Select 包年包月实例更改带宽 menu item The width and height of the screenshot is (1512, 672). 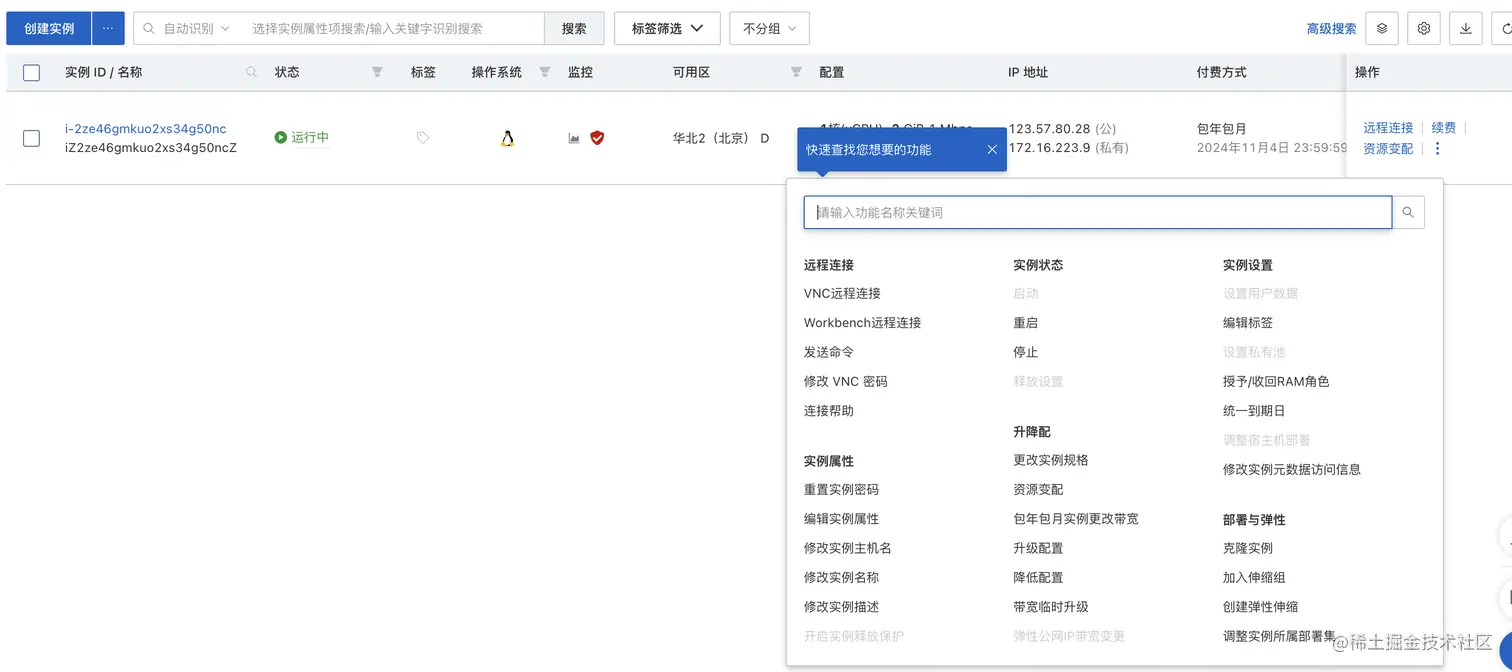1076,519
